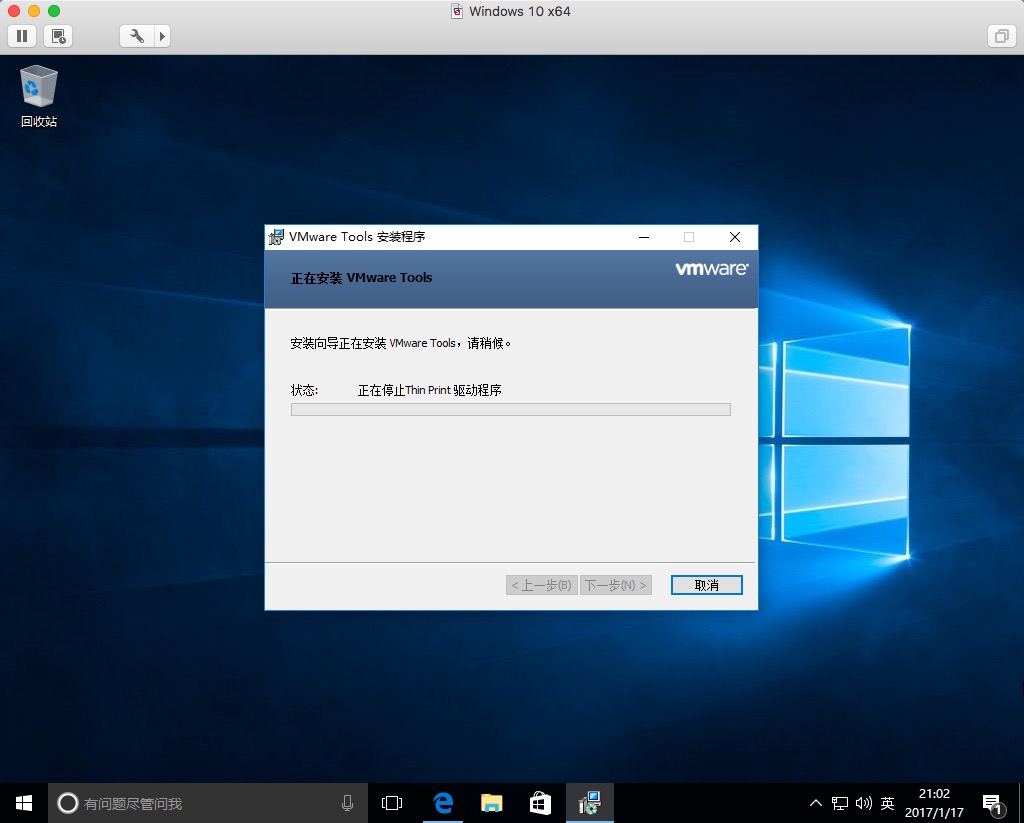
Task: Open virtual machine settings wrench
Action: pyautogui.click(x=137, y=36)
